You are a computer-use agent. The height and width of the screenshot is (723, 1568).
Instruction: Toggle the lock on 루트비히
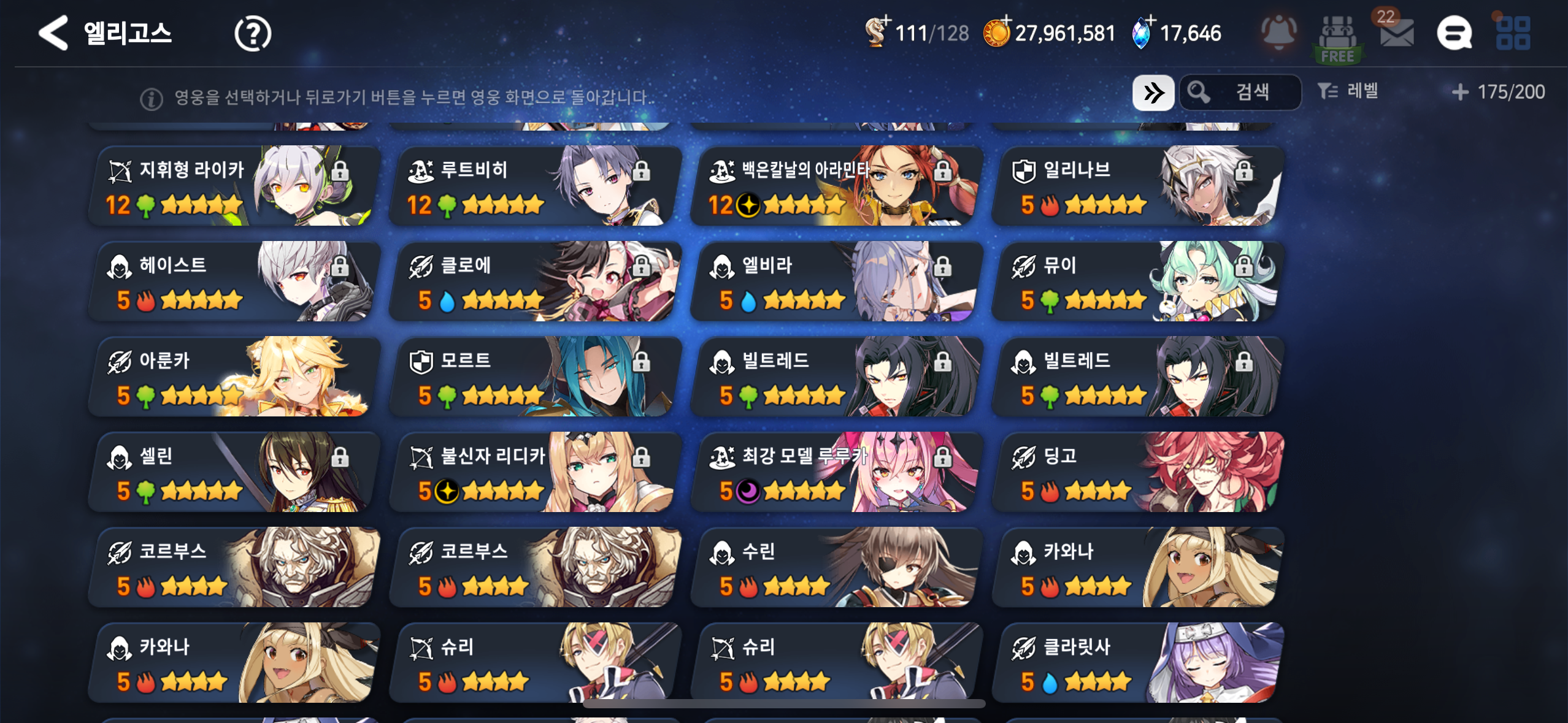click(641, 170)
